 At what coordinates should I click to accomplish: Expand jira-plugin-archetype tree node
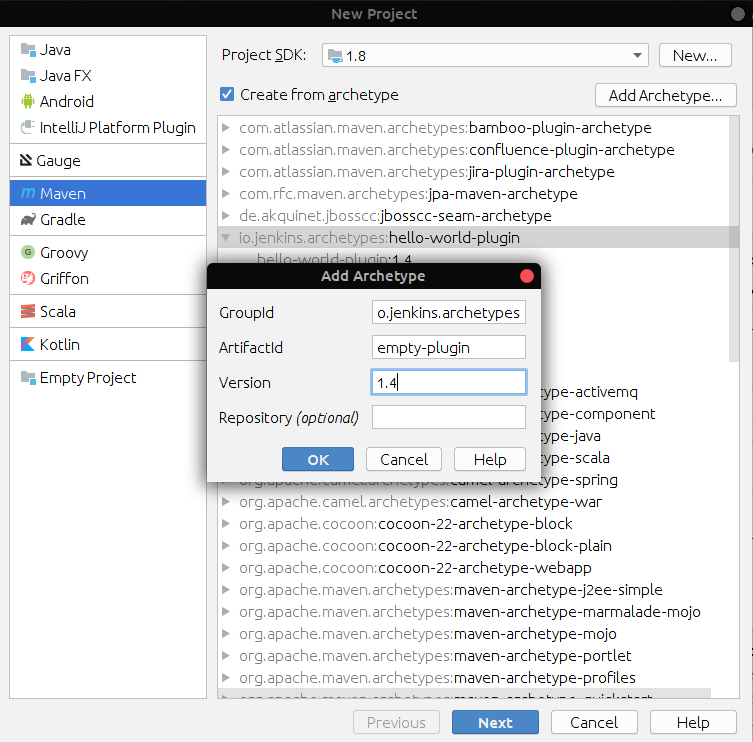point(225,171)
